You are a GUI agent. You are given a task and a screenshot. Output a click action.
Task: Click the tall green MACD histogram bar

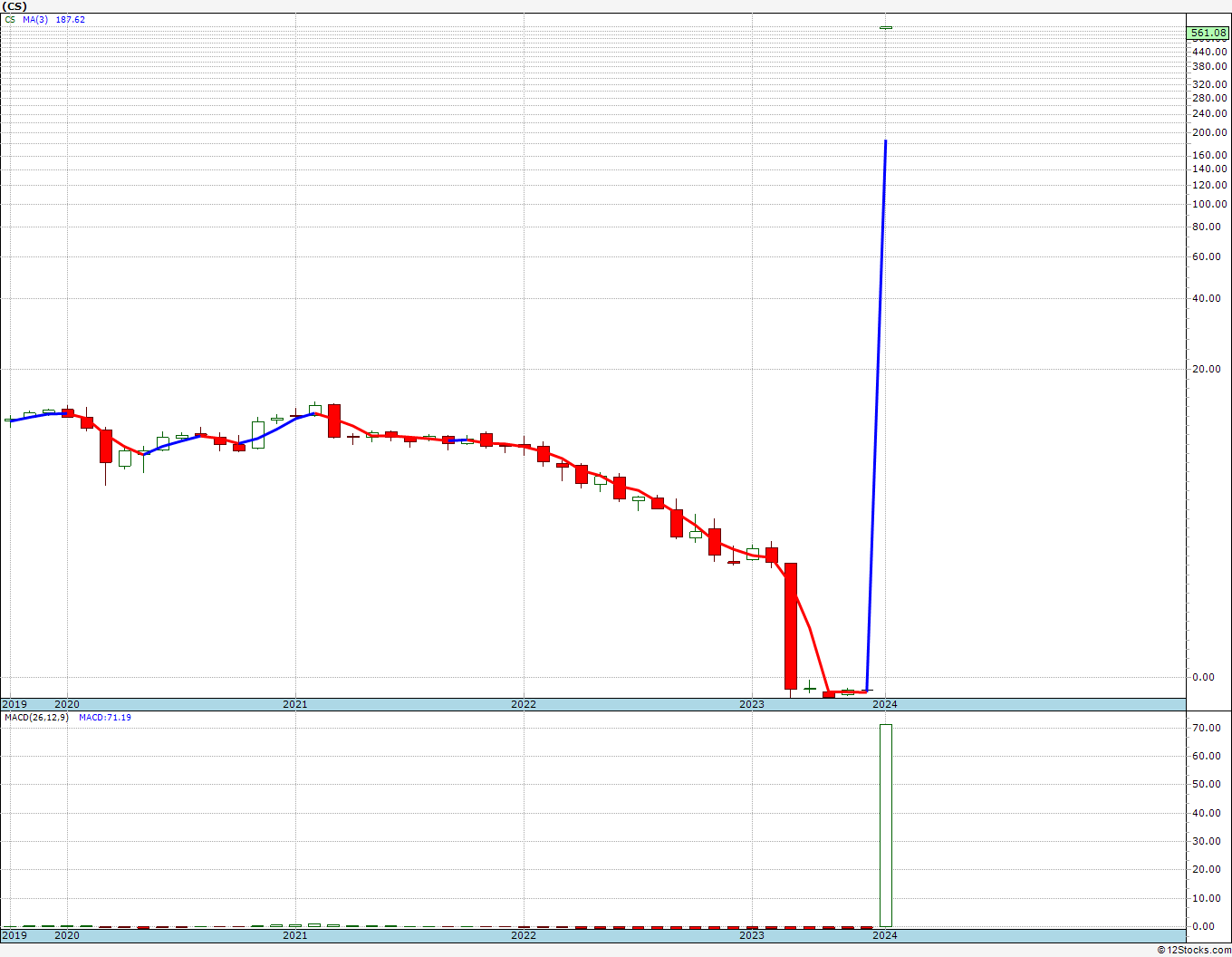[885, 825]
